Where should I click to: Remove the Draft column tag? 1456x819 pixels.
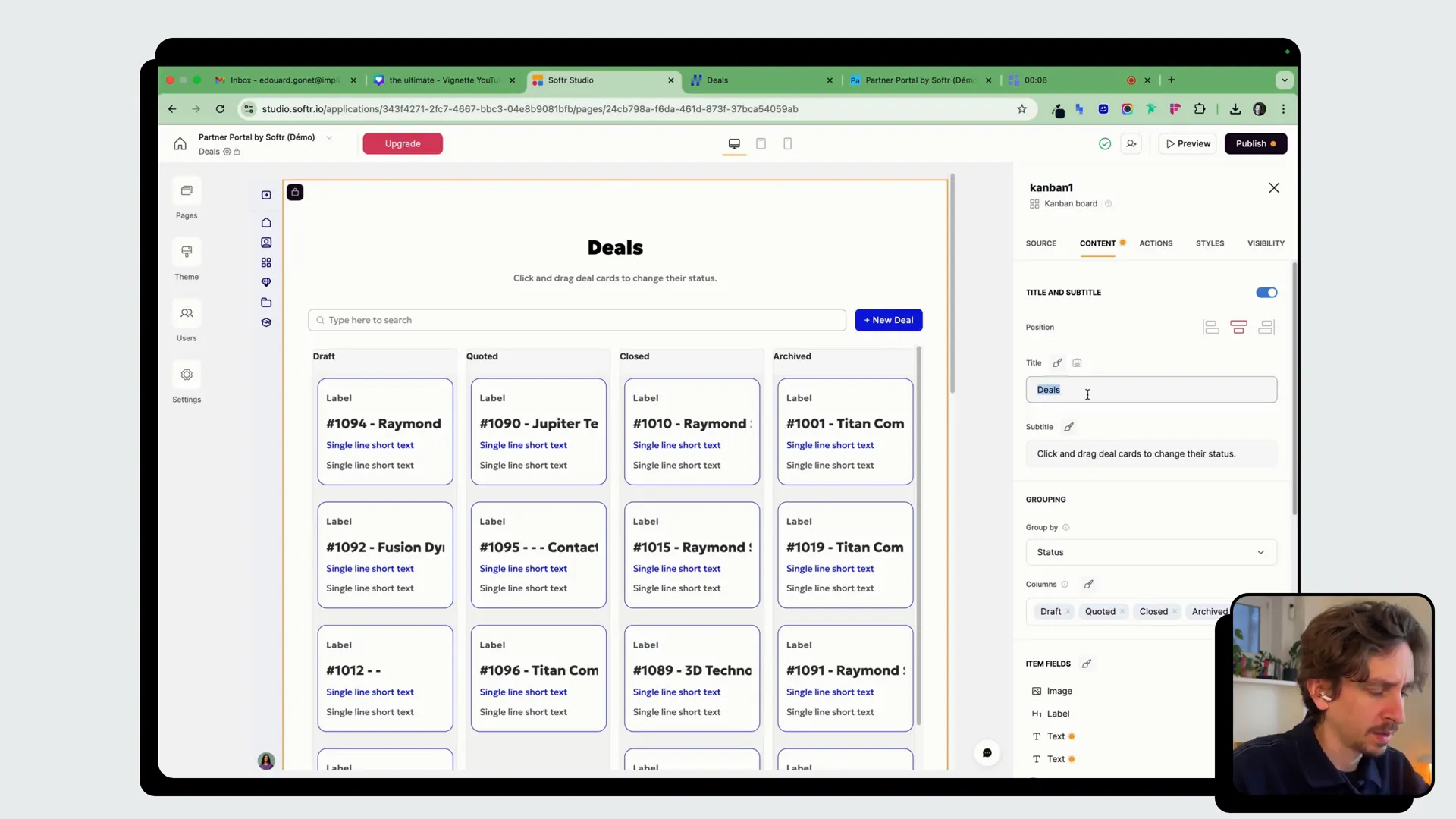pyautogui.click(x=1068, y=612)
